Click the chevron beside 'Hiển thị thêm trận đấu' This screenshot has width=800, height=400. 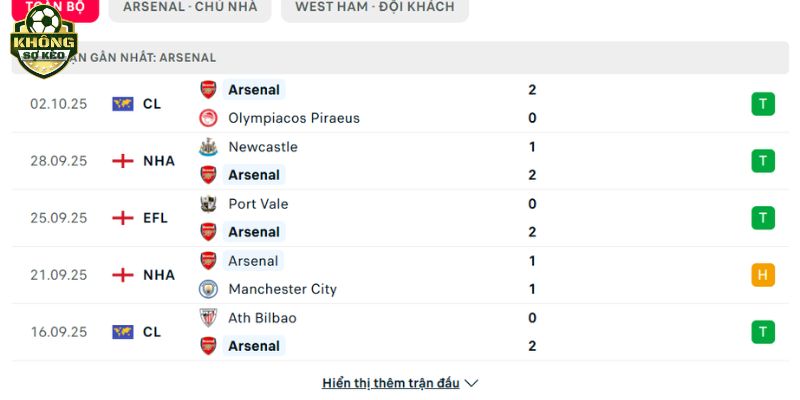[x=472, y=383]
